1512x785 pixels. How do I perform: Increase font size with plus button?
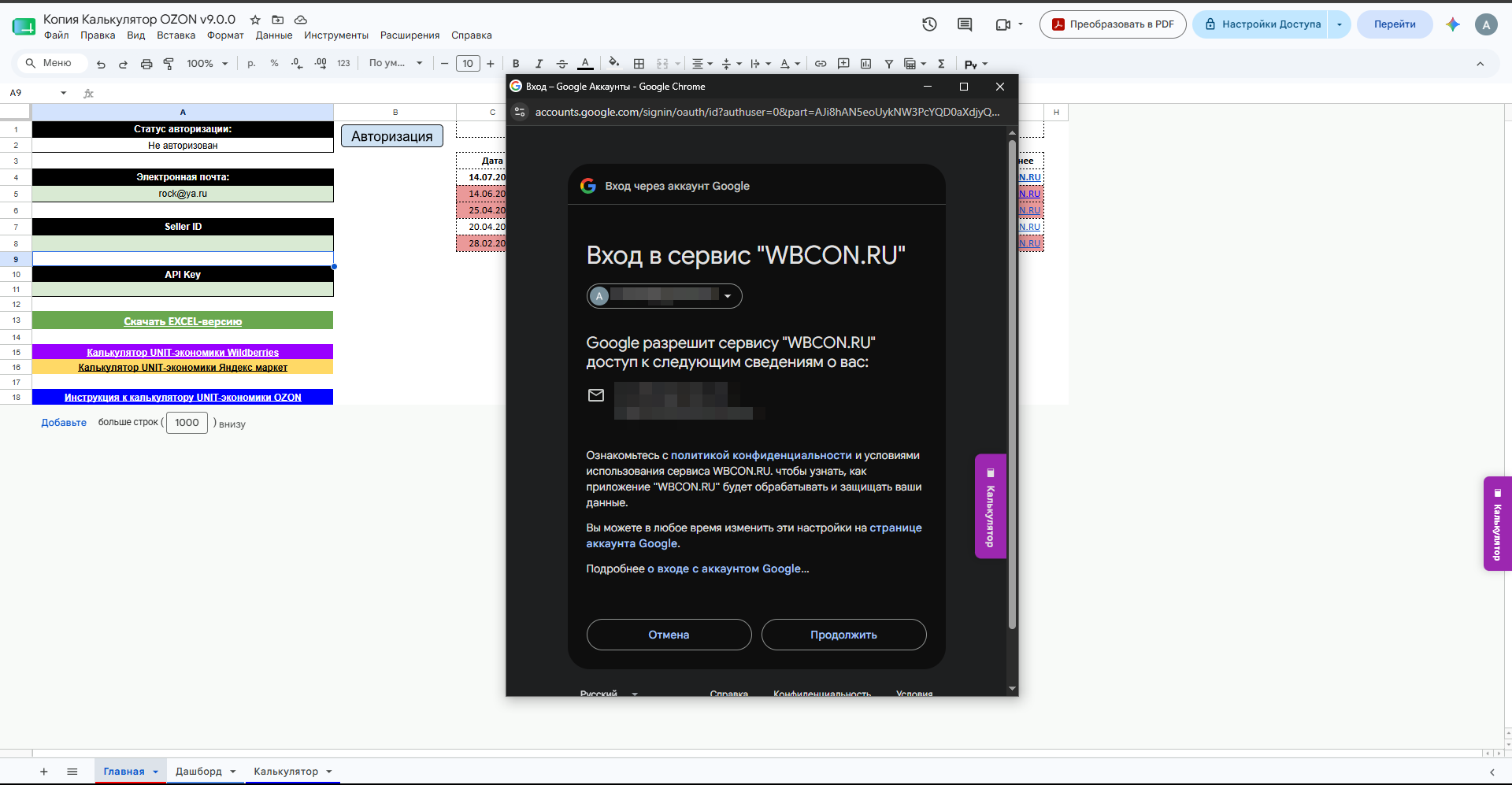[491, 64]
